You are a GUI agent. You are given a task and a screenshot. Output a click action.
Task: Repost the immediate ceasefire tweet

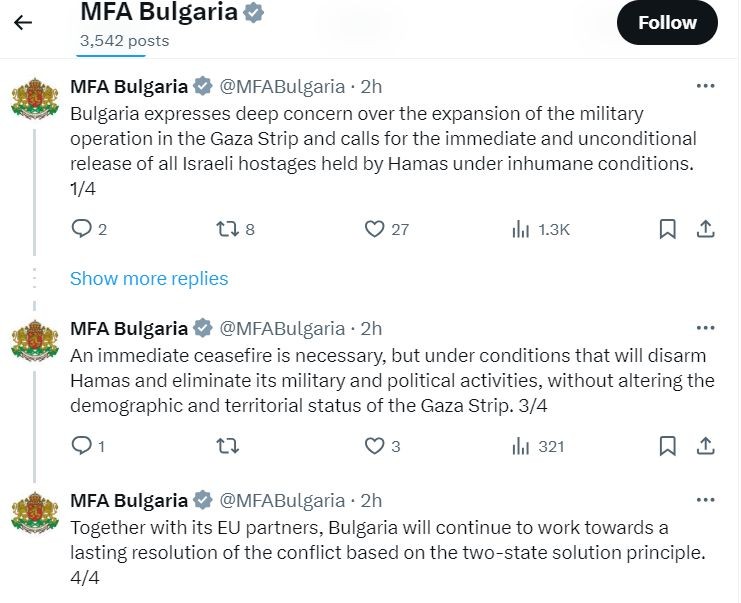tap(227, 446)
